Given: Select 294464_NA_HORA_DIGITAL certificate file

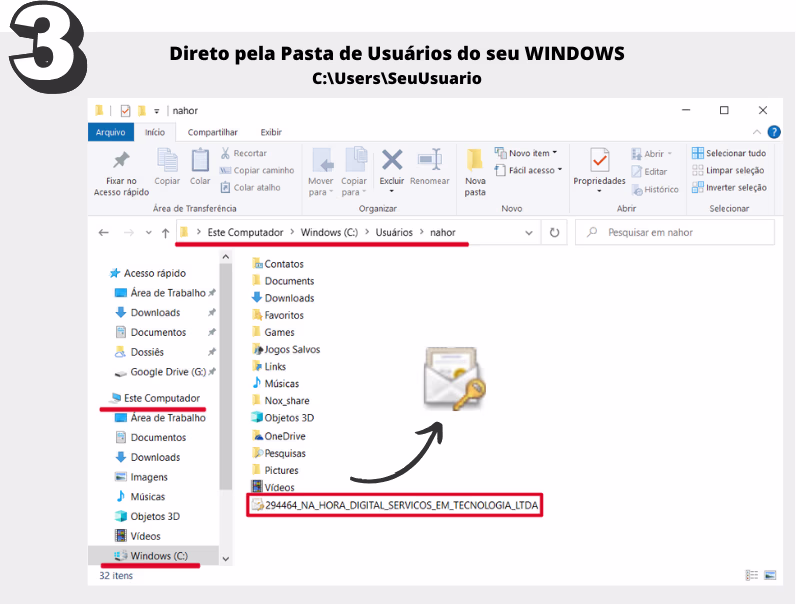Looking at the screenshot, I should tap(395, 505).
